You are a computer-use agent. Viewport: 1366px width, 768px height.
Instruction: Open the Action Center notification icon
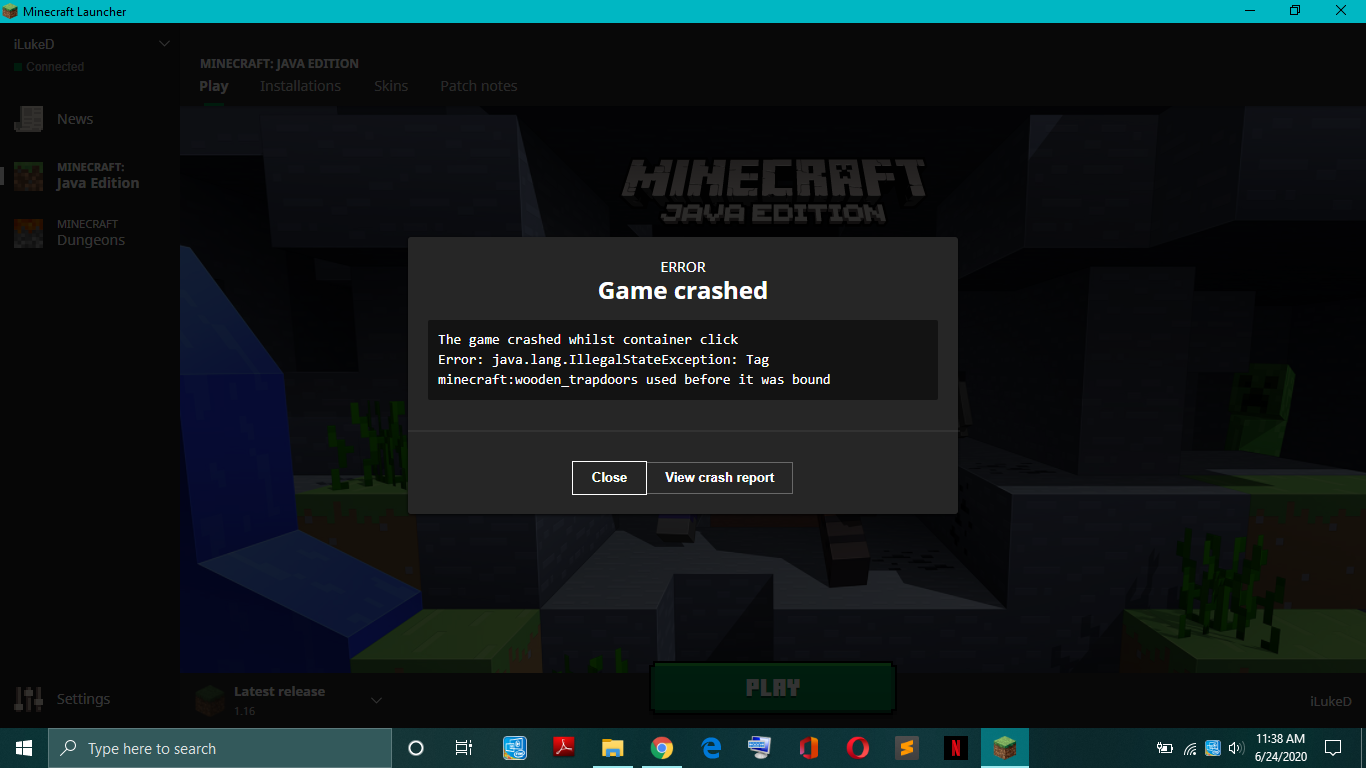[1332, 748]
